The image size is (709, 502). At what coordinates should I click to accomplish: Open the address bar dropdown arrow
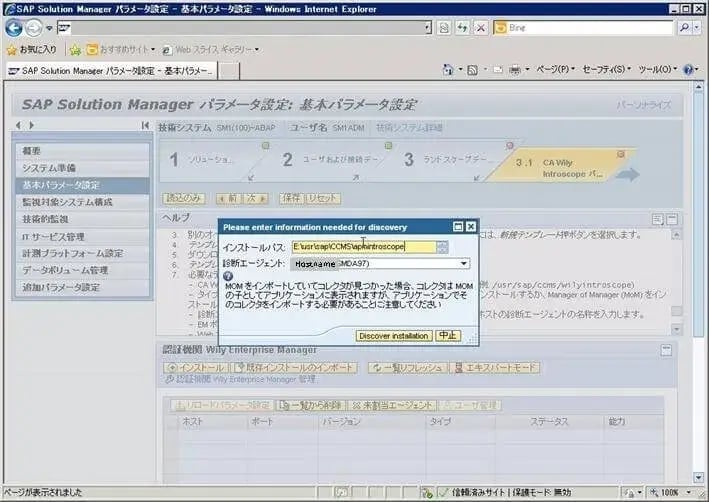pos(428,28)
